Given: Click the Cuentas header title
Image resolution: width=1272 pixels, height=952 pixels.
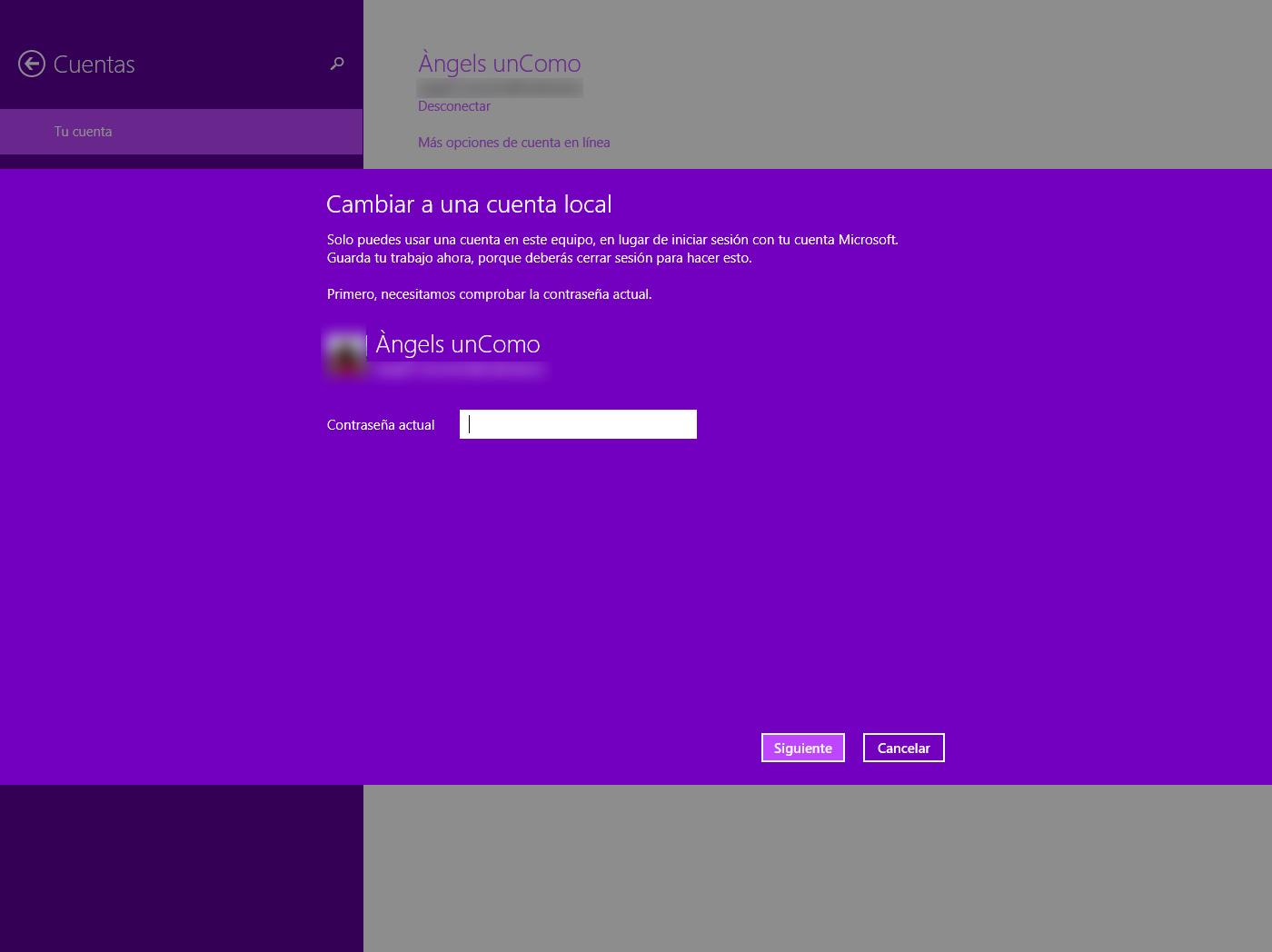Looking at the screenshot, I should tap(94, 64).
